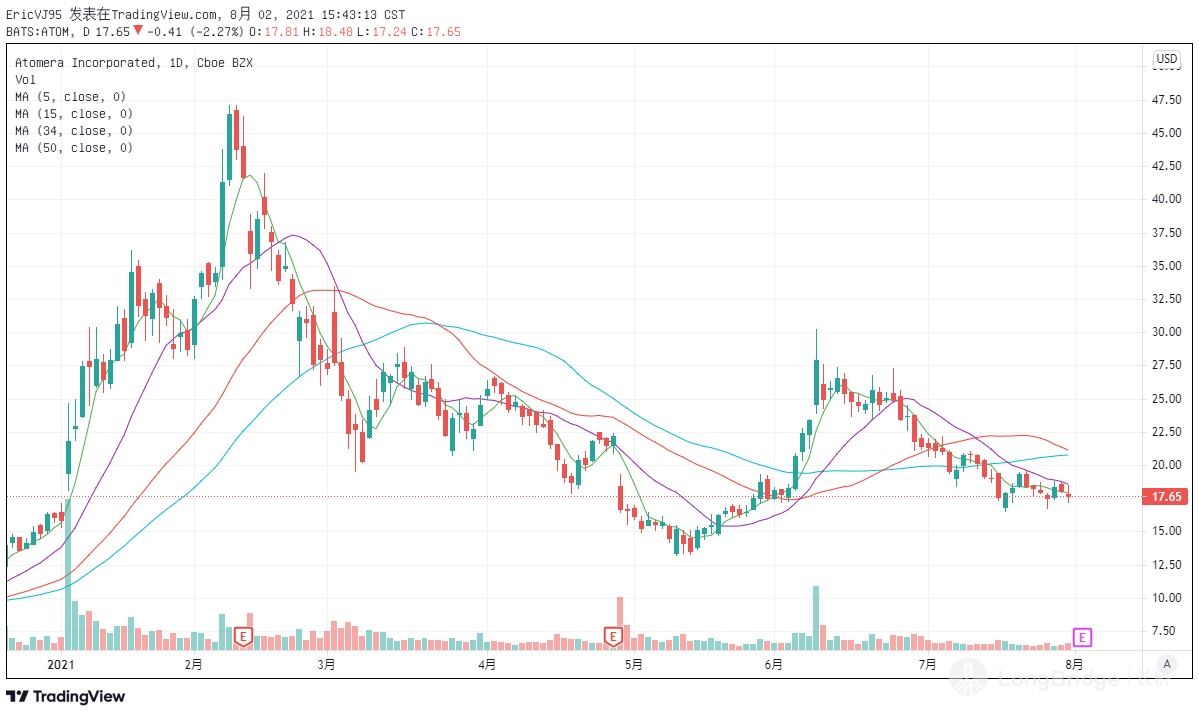Viewport: 1199px width, 715px height.
Task: Click the BATS:ATOM ticker text in header
Action: 38,31
